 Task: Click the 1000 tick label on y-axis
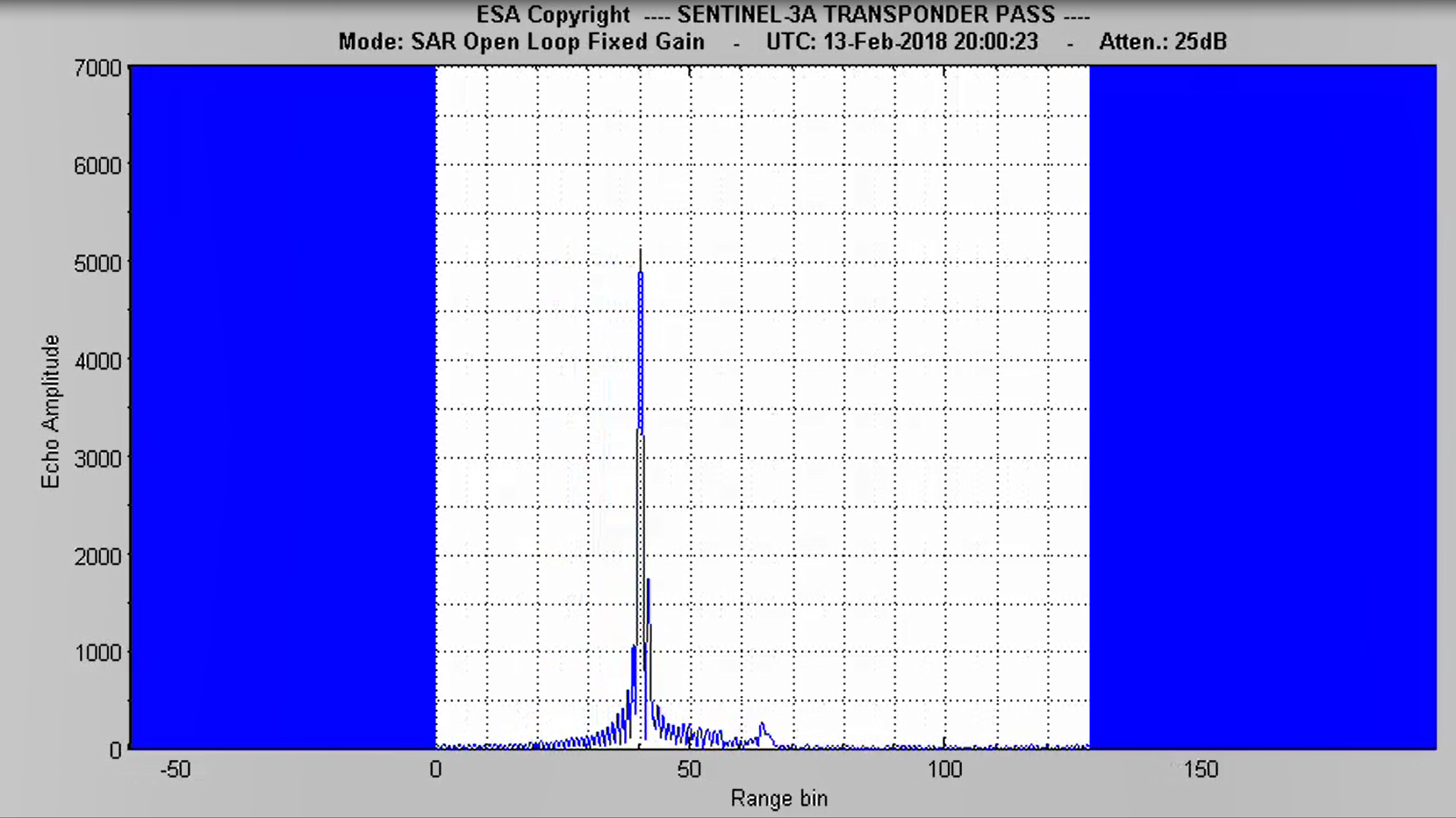pyautogui.click(x=97, y=653)
